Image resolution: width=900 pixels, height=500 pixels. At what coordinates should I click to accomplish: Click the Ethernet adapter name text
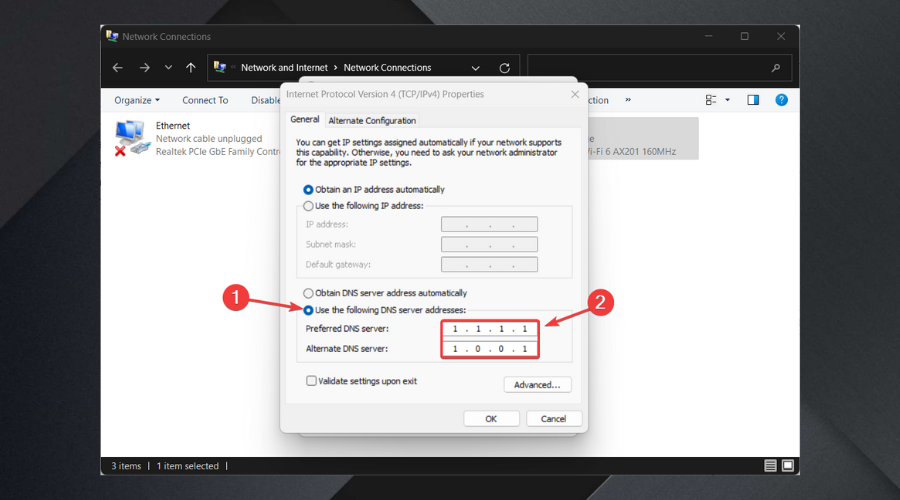(173, 125)
